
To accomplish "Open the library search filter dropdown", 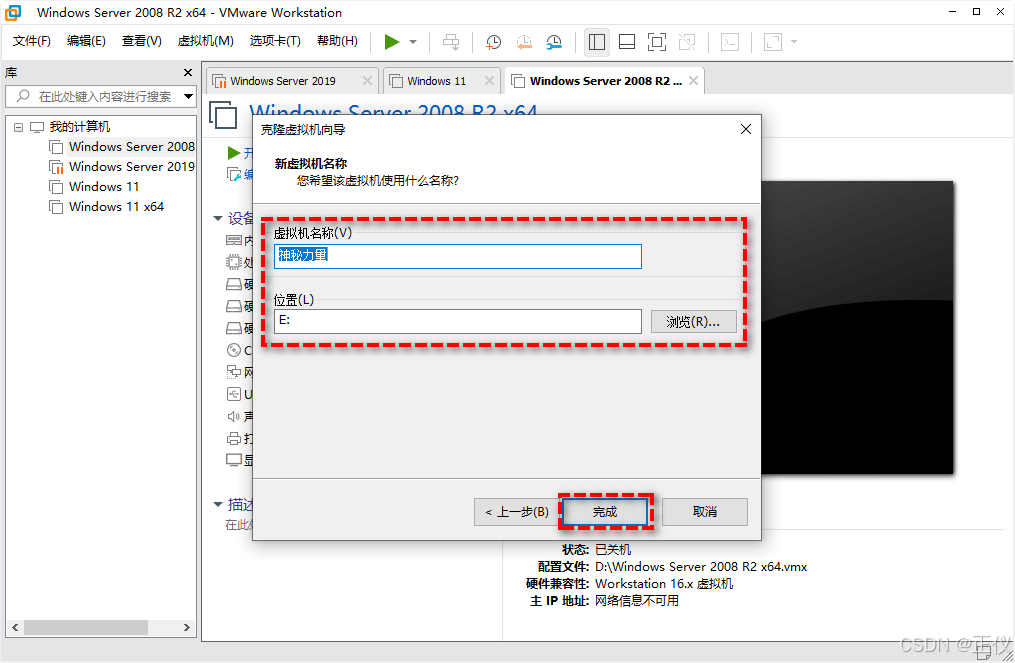I will tap(188, 96).
